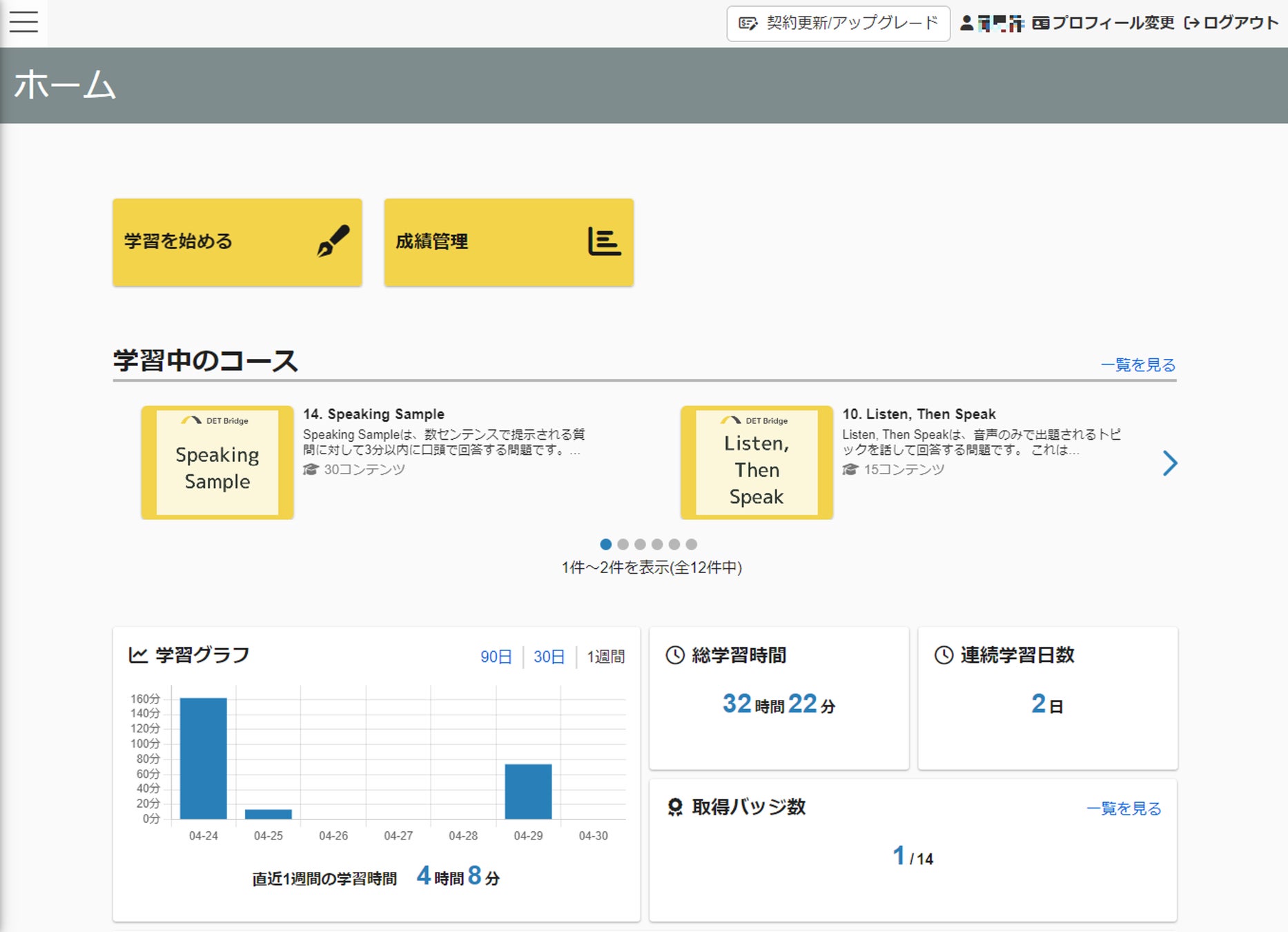The image size is (1288, 932).
Task: Switch 学習グラフ to 30日 view
Action: (x=549, y=657)
